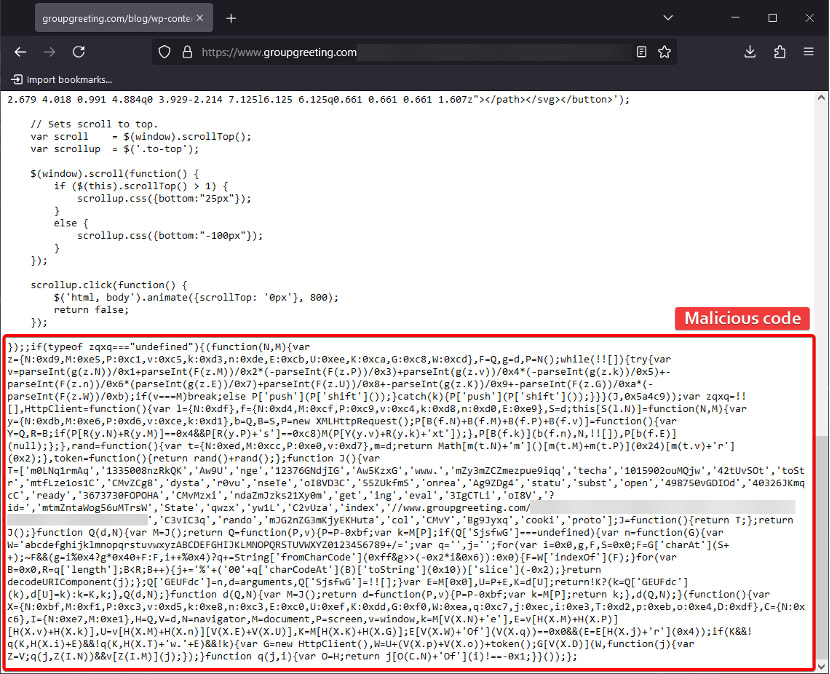The image size is (830, 674).
Task: Close the browser window
Action: click(809, 18)
